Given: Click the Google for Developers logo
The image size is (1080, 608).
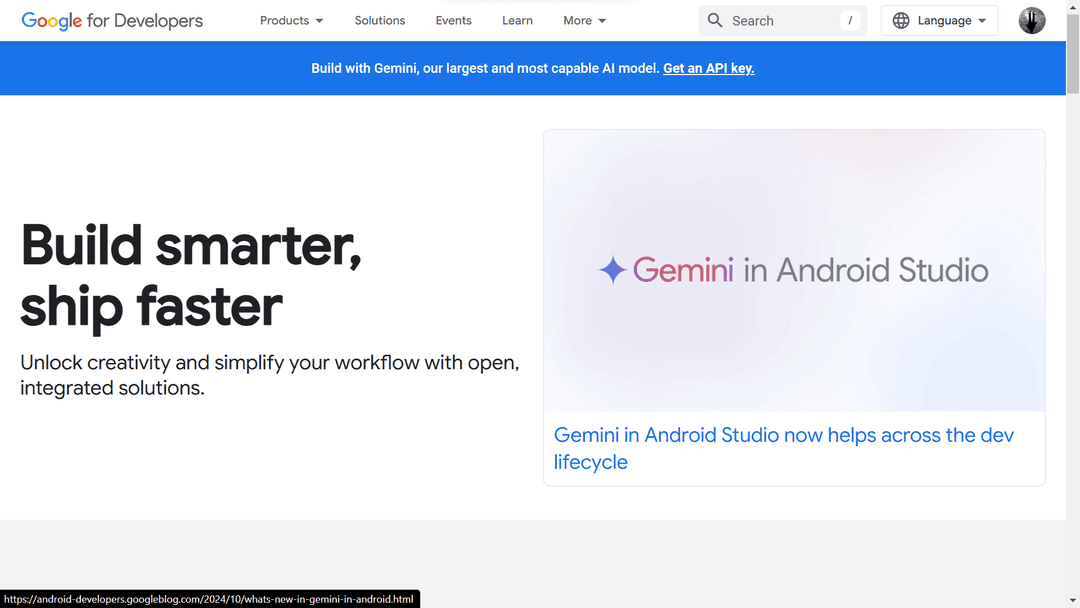Looking at the screenshot, I should [x=112, y=20].
